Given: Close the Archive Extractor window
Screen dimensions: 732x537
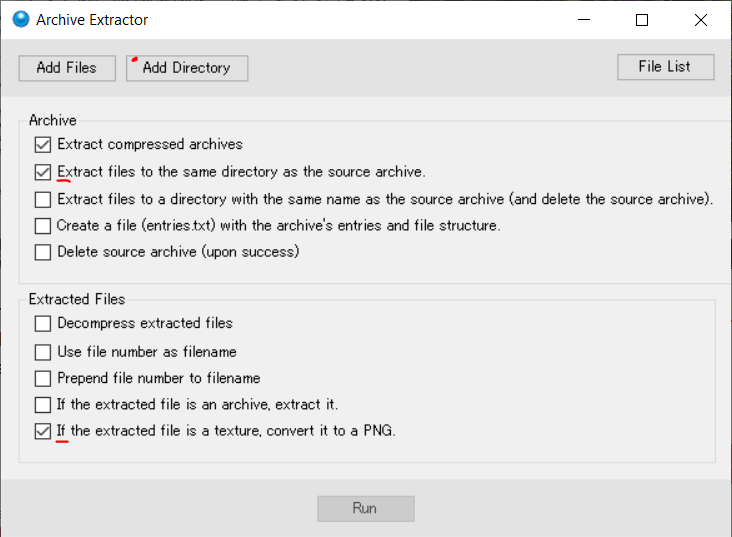Looking at the screenshot, I should click(x=701, y=20).
